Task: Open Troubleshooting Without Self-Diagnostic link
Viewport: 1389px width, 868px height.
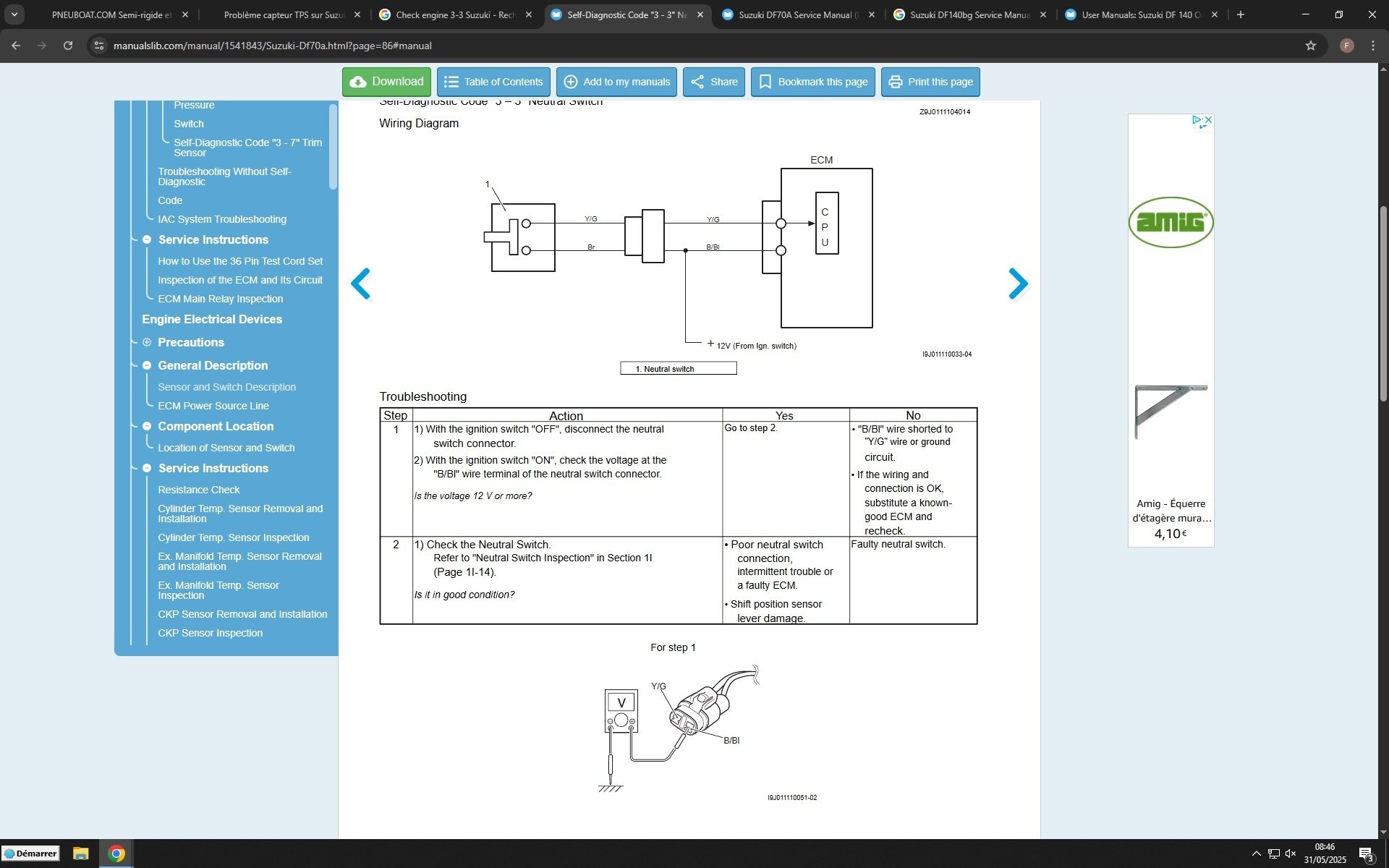Action: click(225, 176)
